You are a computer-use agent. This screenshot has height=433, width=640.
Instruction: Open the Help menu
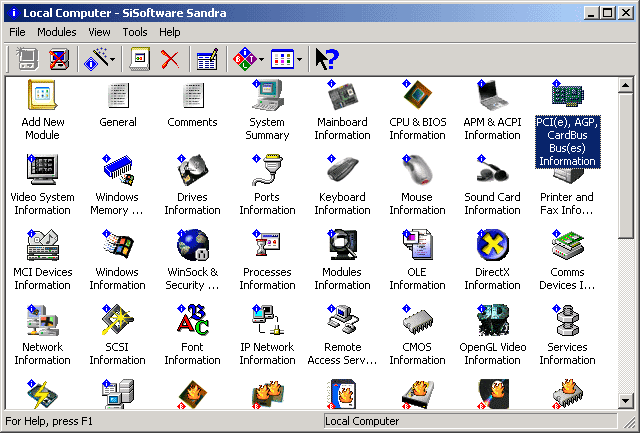point(169,32)
